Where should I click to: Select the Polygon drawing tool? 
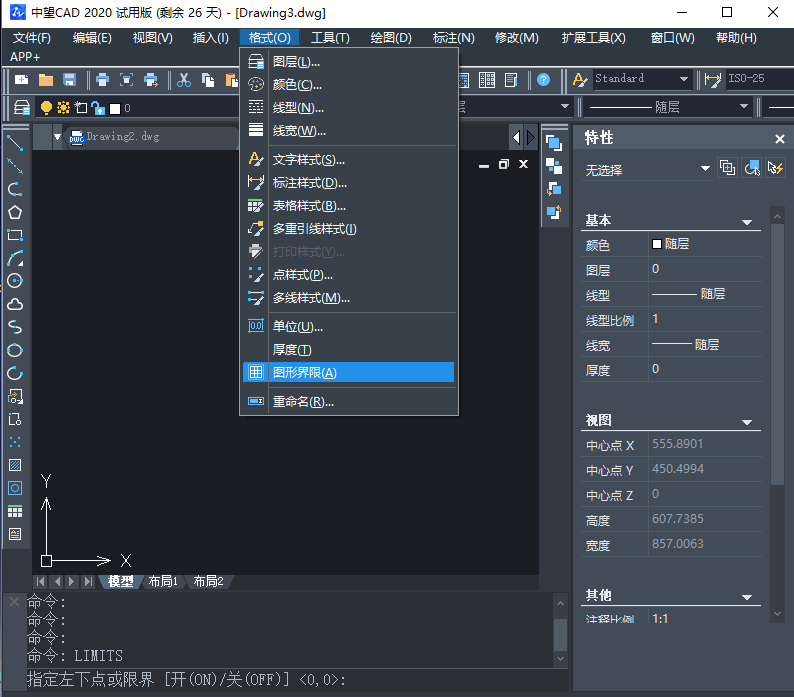point(15,212)
